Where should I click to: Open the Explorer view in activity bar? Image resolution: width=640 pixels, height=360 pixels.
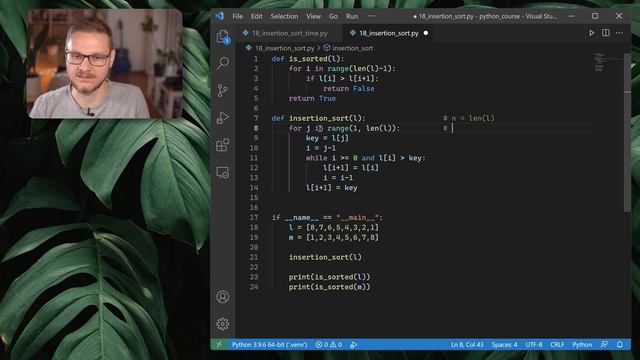coord(223,37)
